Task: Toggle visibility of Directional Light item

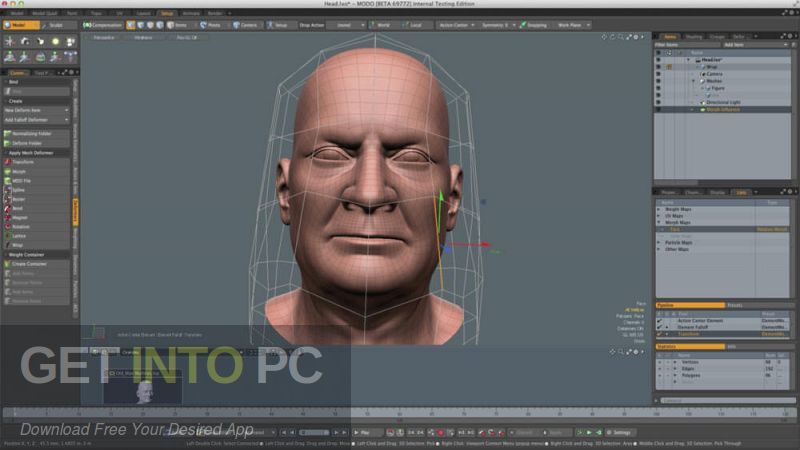Action: point(658,102)
